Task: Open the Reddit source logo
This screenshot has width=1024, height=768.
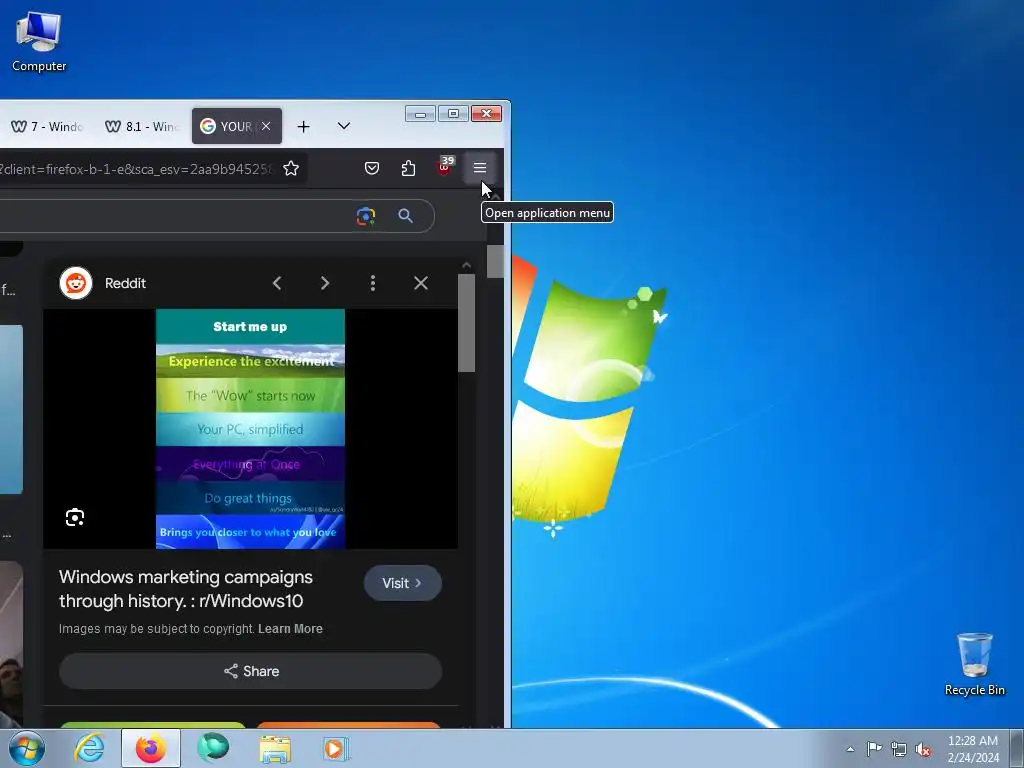Action: pyautogui.click(x=76, y=283)
